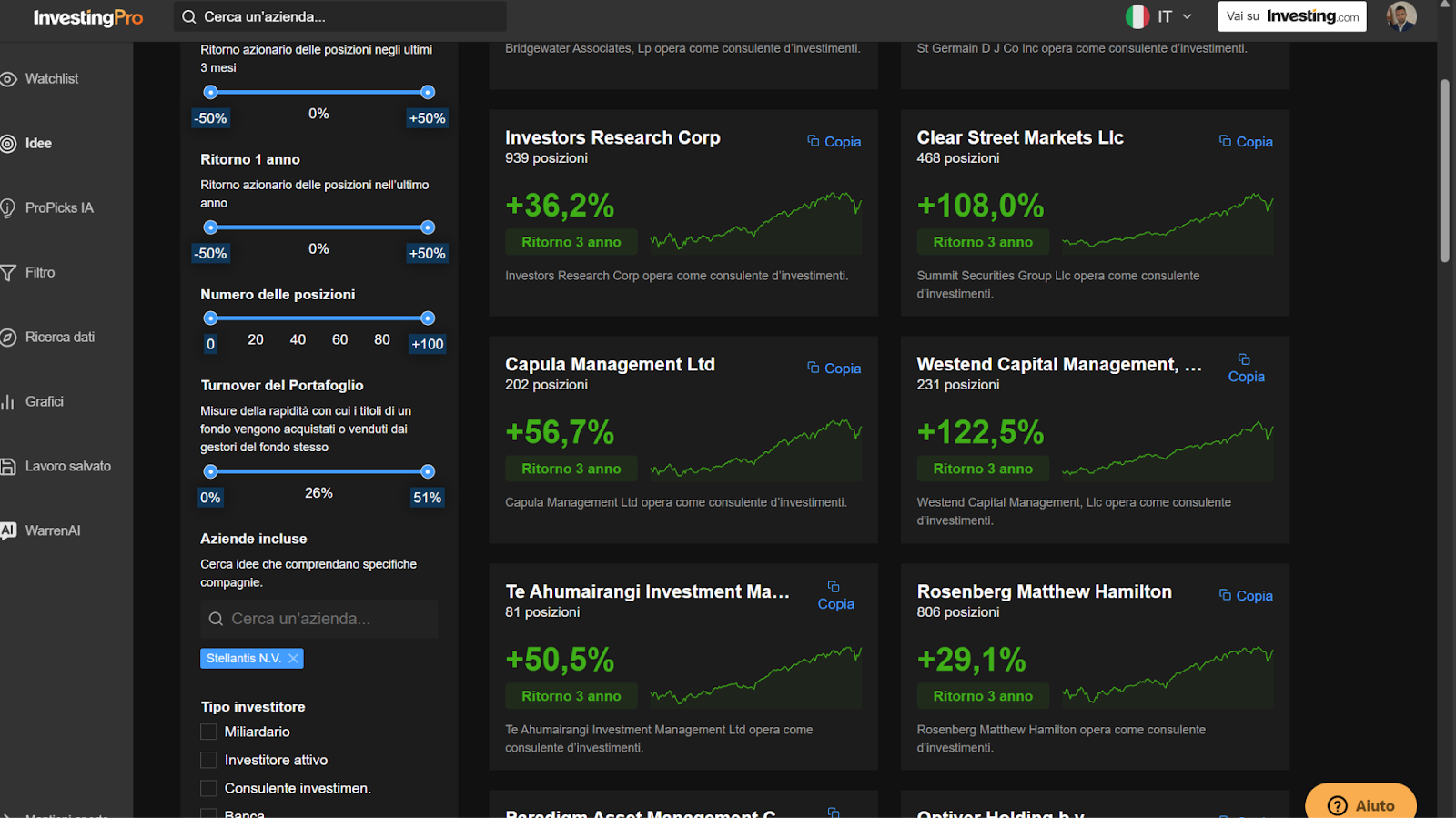Tick the Consulente investimen. checkbox

pyautogui.click(x=208, y=788)
